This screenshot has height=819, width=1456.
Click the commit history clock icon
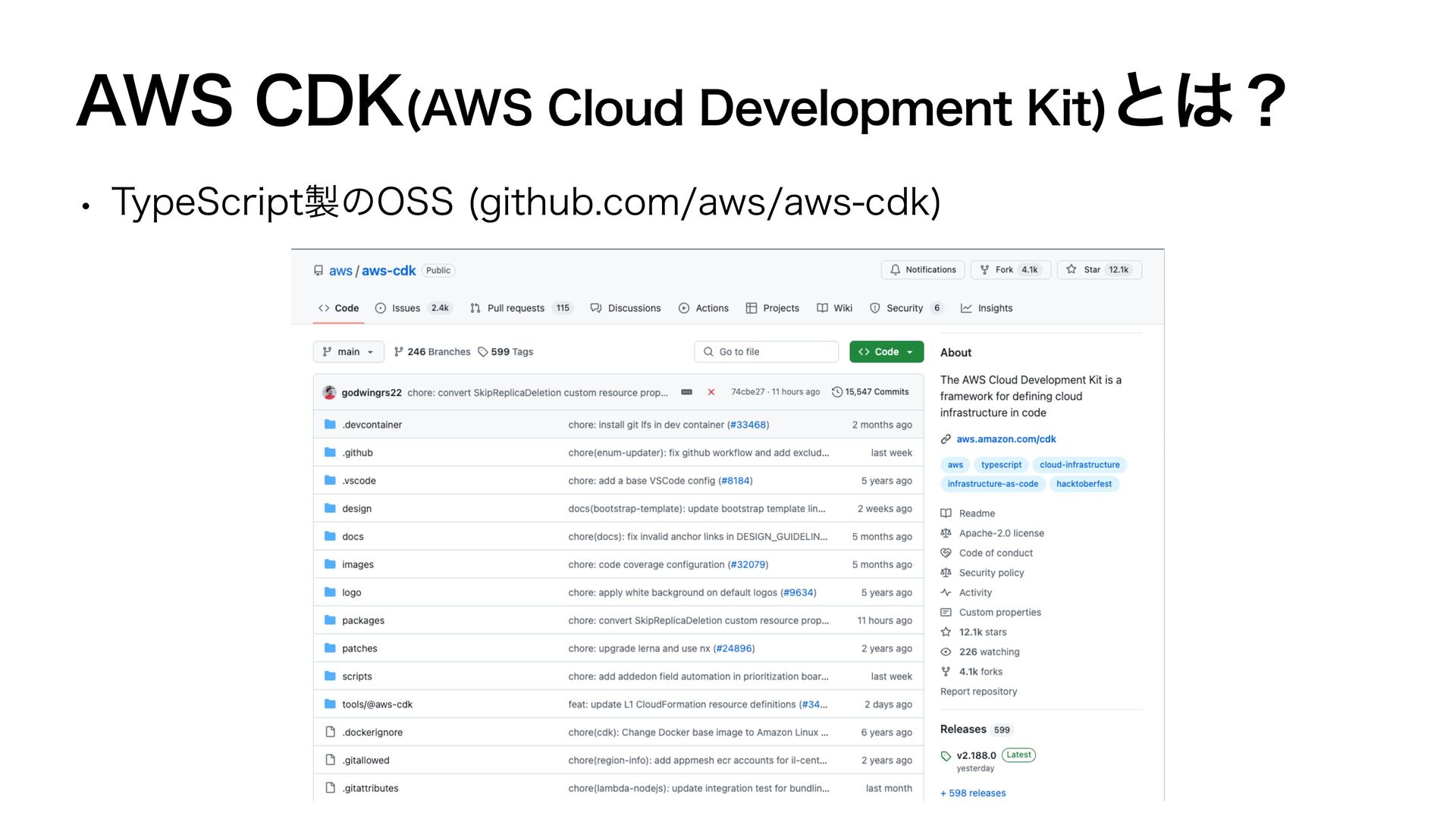click(837, 392)
